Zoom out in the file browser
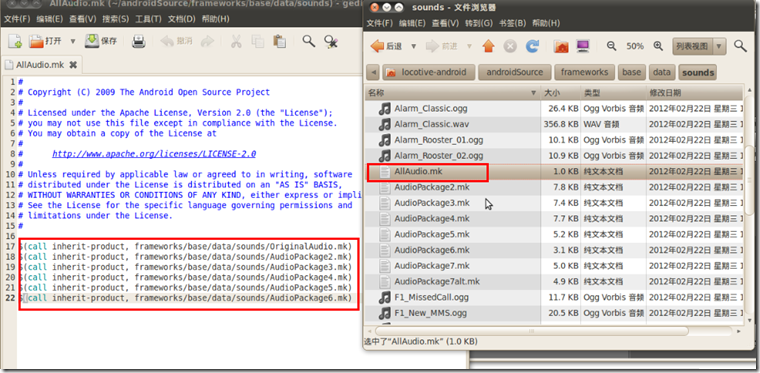This screenshot has width=760, height=373. click(x=611, y=46)
